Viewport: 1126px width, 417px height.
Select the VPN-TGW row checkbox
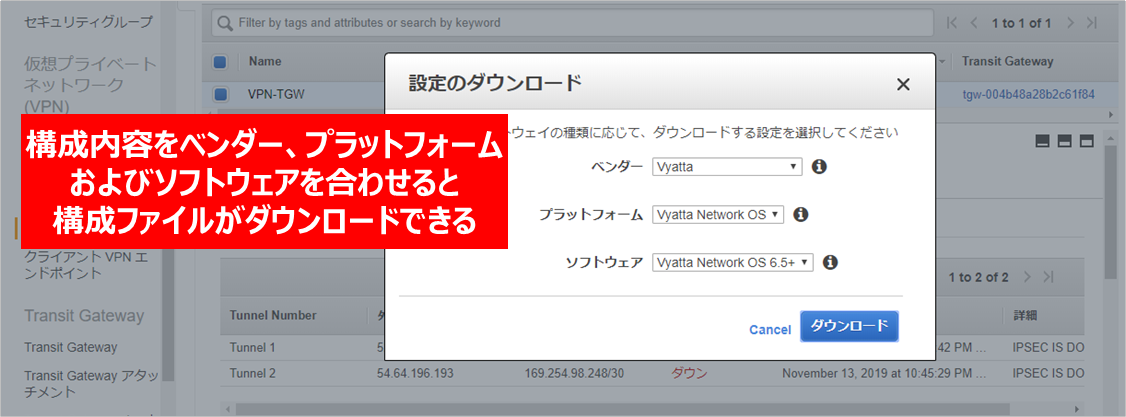coord(220,95)
